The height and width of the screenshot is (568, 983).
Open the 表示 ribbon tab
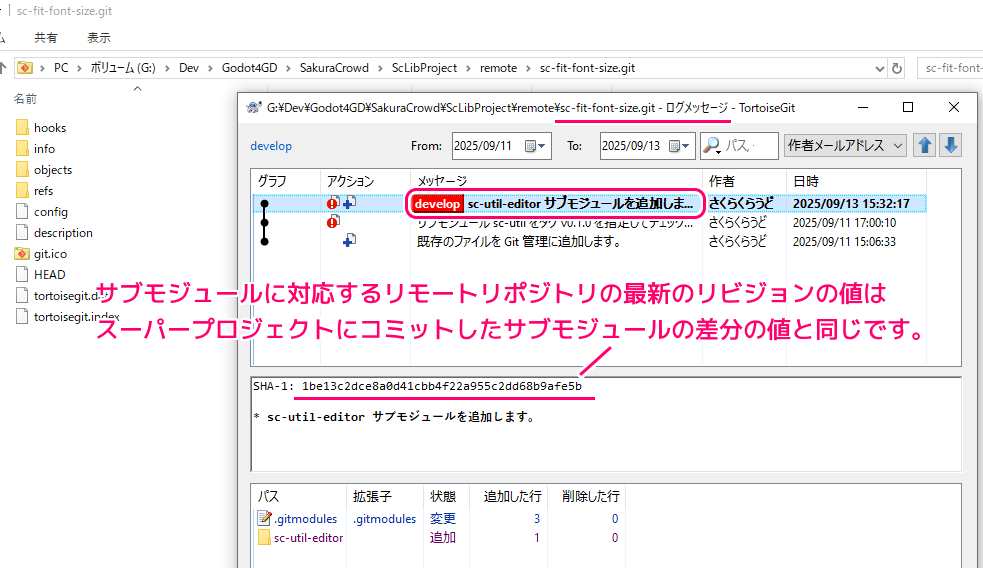[98, 37]
